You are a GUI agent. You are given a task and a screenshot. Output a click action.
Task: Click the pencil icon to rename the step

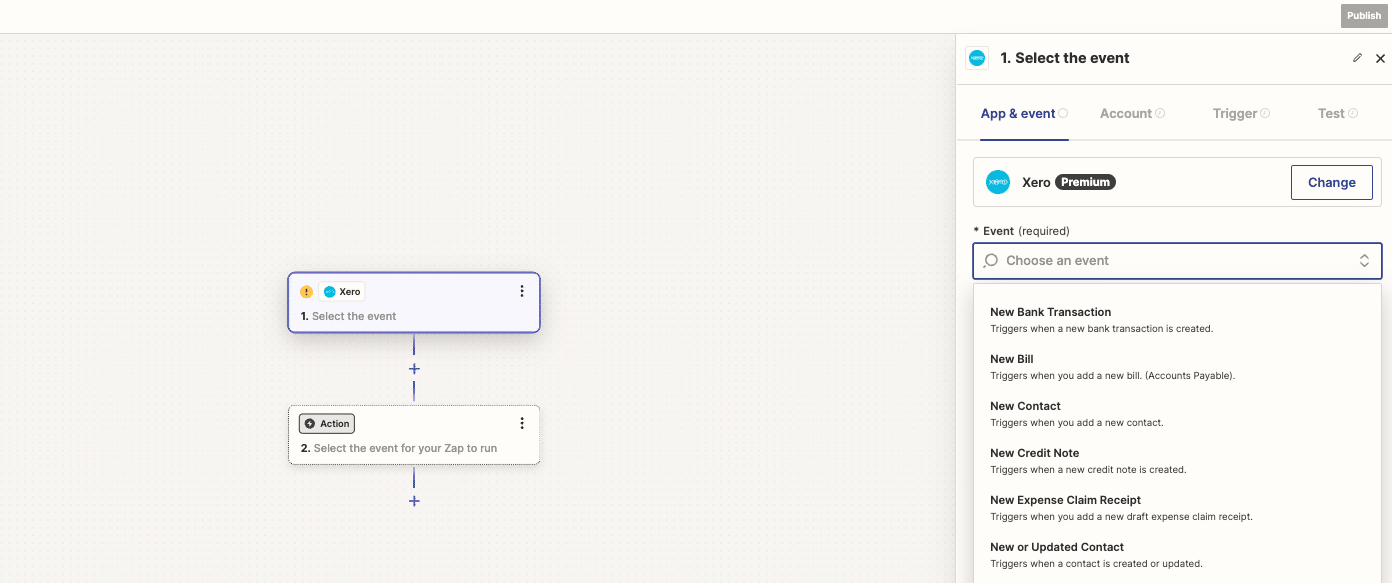pos(1357,58)
